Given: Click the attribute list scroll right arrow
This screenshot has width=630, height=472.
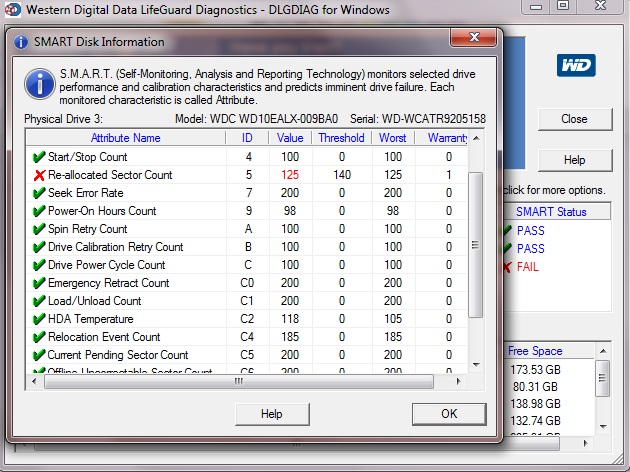Looking at the screenshot, I should pyautogui.click(x=459, y=381).
